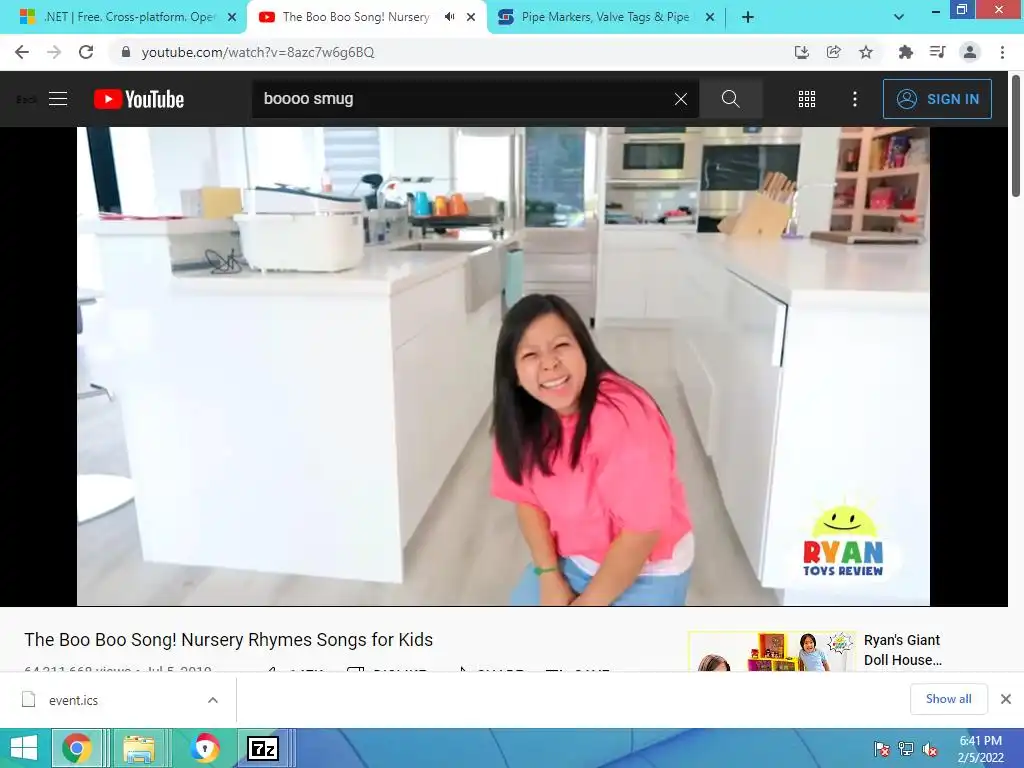Bookmark this page with the star icon

866,52
